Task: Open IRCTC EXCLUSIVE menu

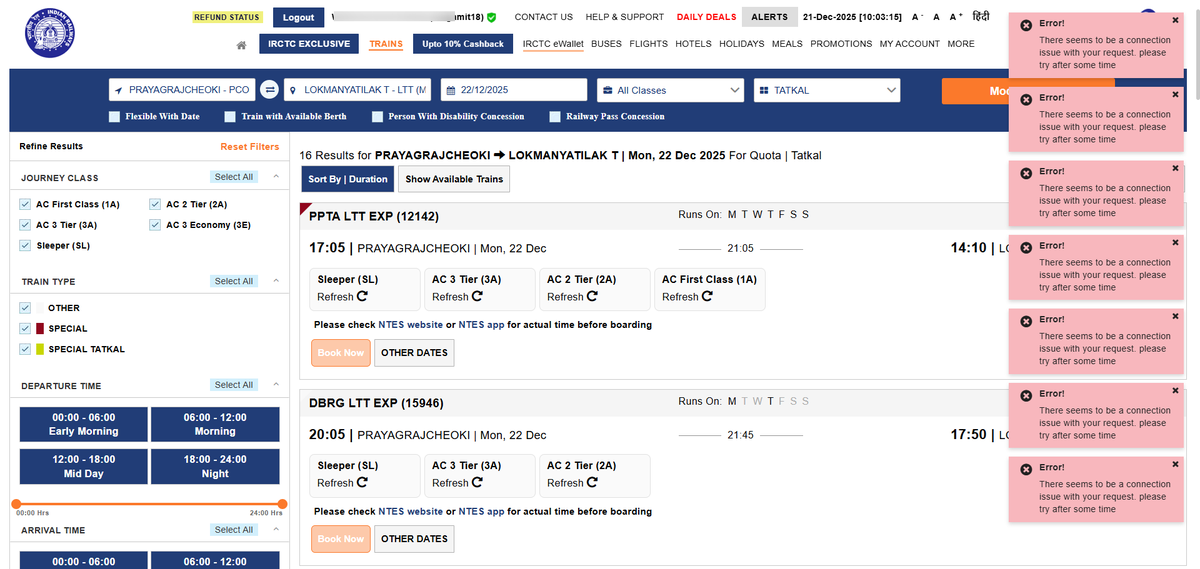Action: (309, 44)
